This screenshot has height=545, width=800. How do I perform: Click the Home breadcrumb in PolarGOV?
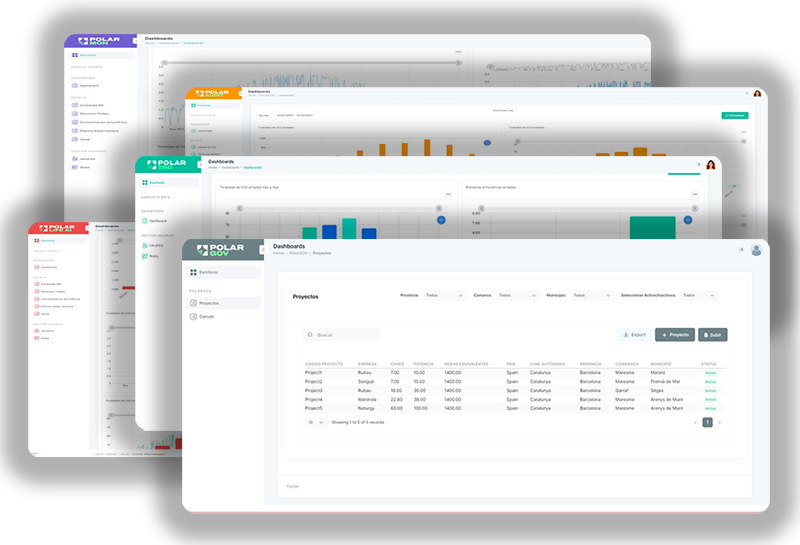pos(279,253)
